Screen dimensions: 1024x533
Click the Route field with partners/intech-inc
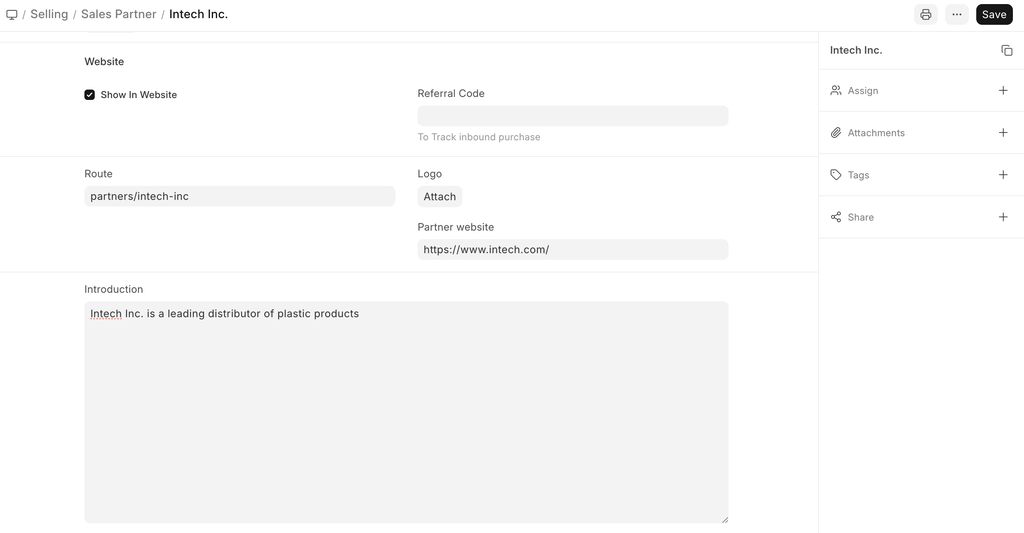(x=239, y=197)
